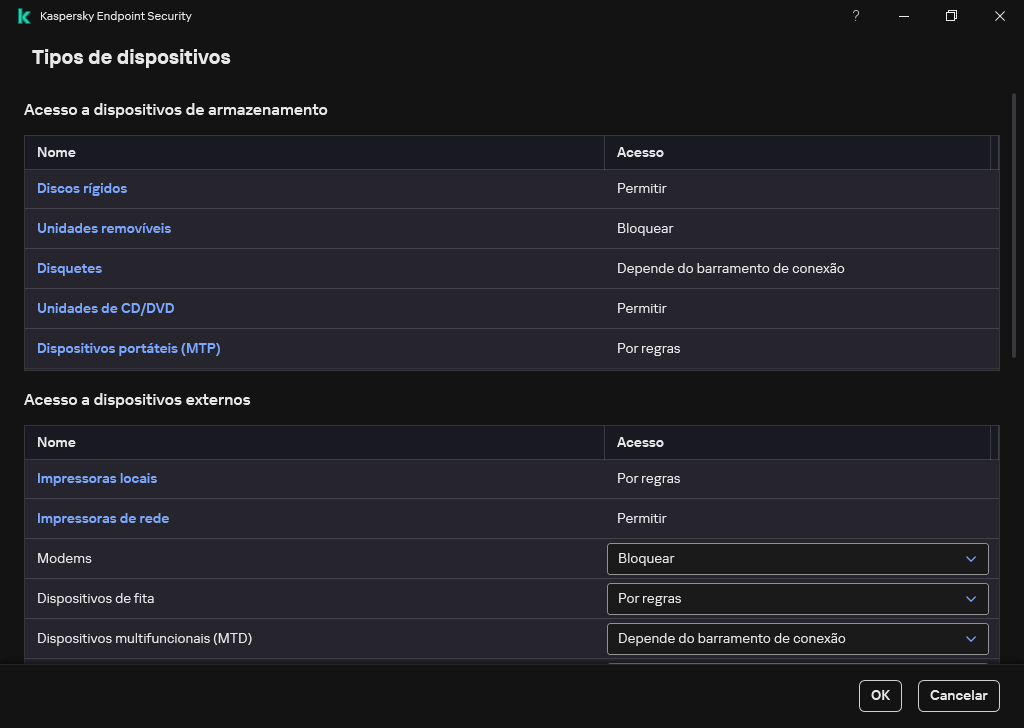
Task: Open help via the question mark icon
Action: click(855, 16)
